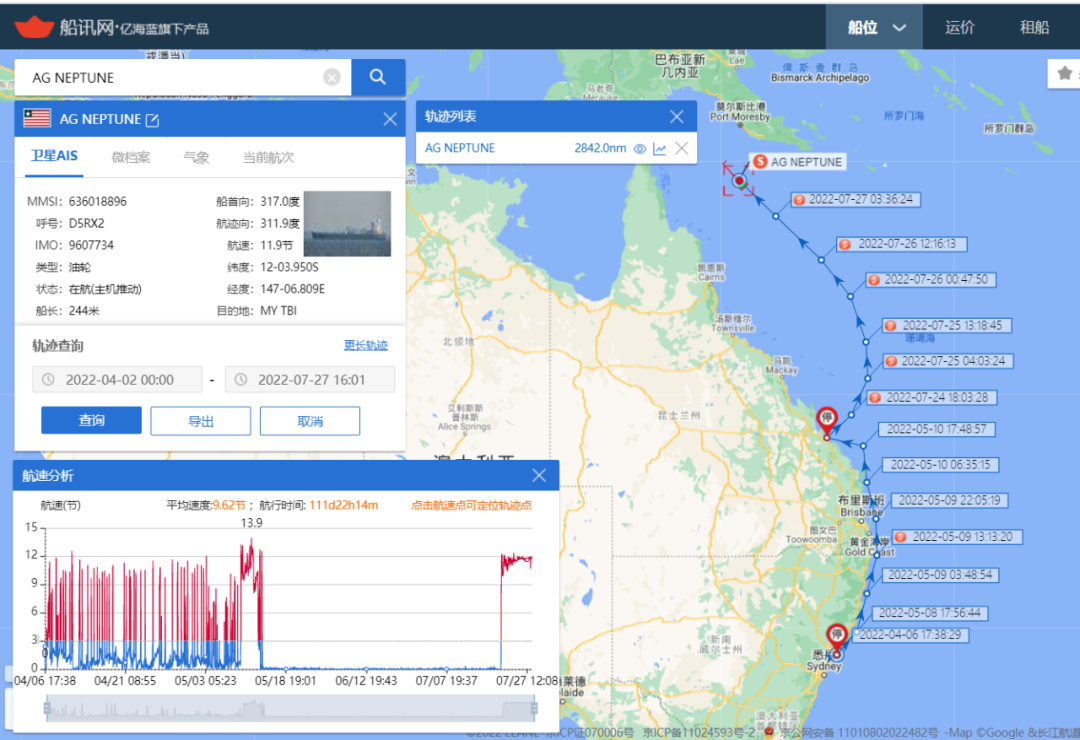Toggle AG NEPTUNE track visibility eye icon
This screenshot has width=1080, height=740.
pyautogui.click(x=640, y=148)
